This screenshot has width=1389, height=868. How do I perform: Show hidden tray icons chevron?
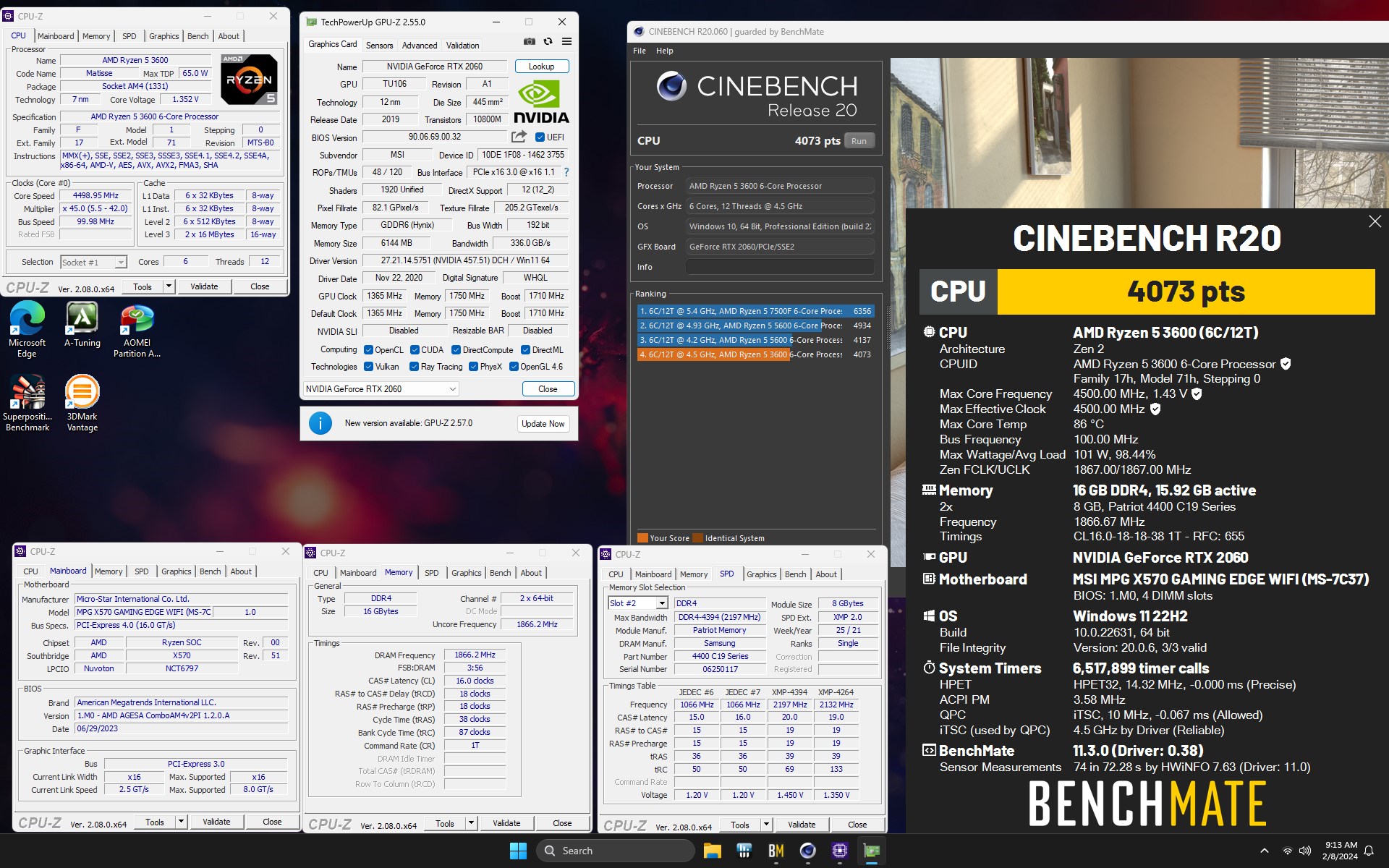(1265, 851)
